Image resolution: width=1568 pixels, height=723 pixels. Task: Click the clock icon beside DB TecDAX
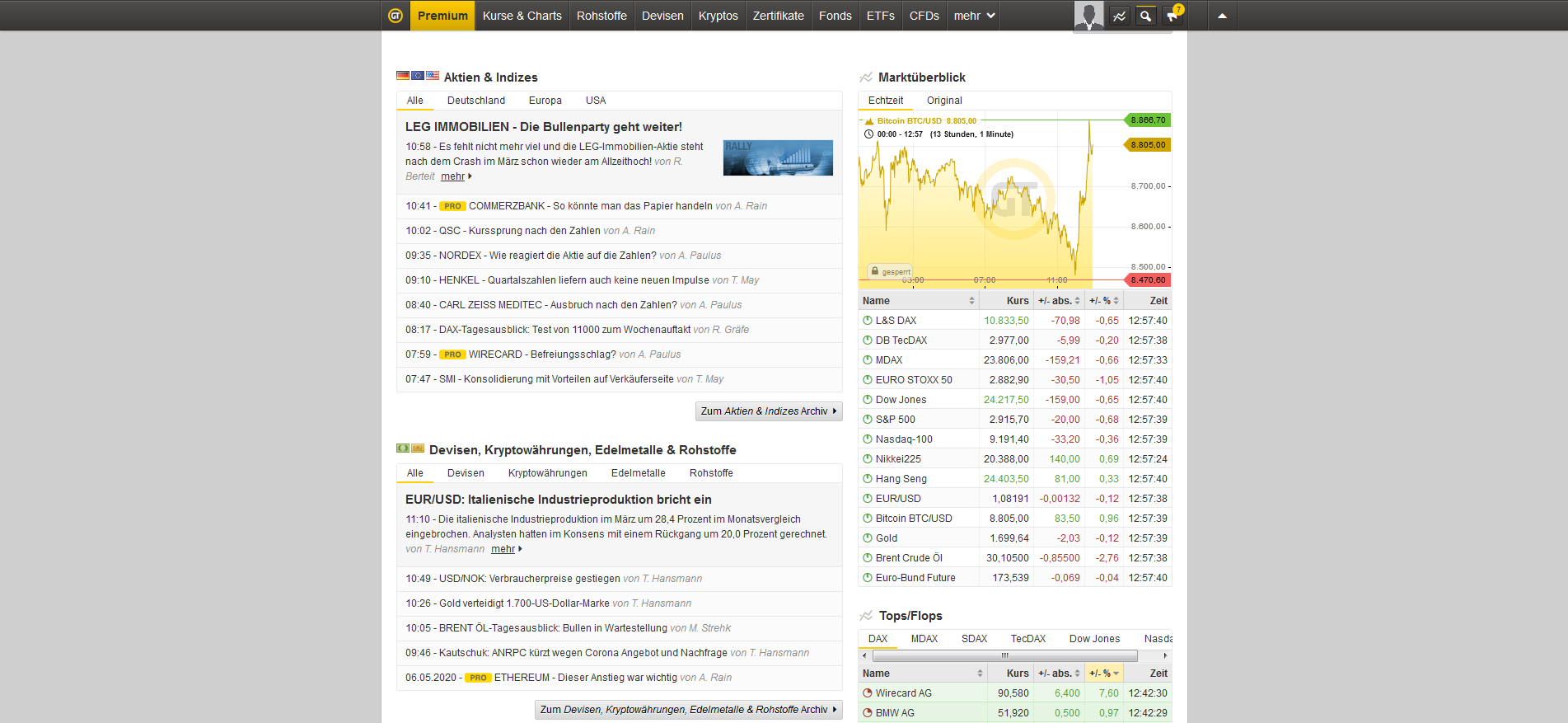(868, 340)
